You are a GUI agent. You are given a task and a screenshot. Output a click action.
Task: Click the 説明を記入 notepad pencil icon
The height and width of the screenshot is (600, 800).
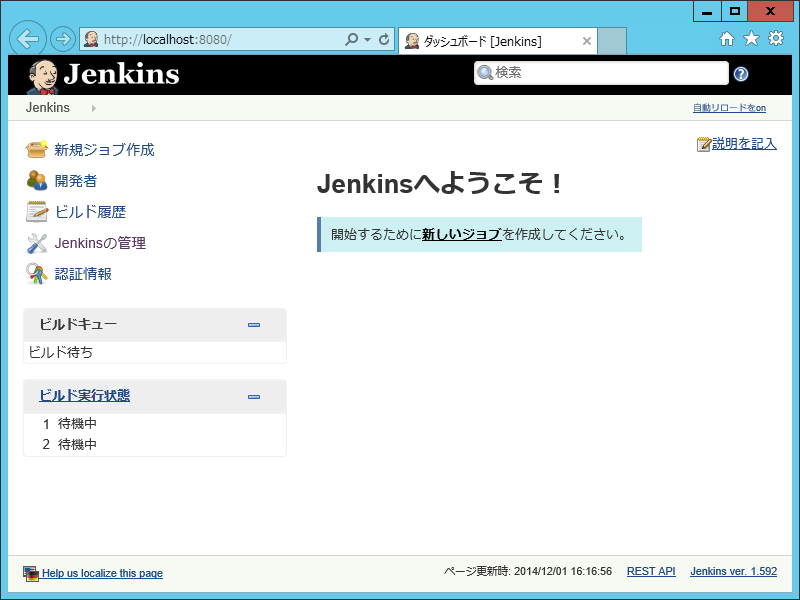tap(704, 144)
